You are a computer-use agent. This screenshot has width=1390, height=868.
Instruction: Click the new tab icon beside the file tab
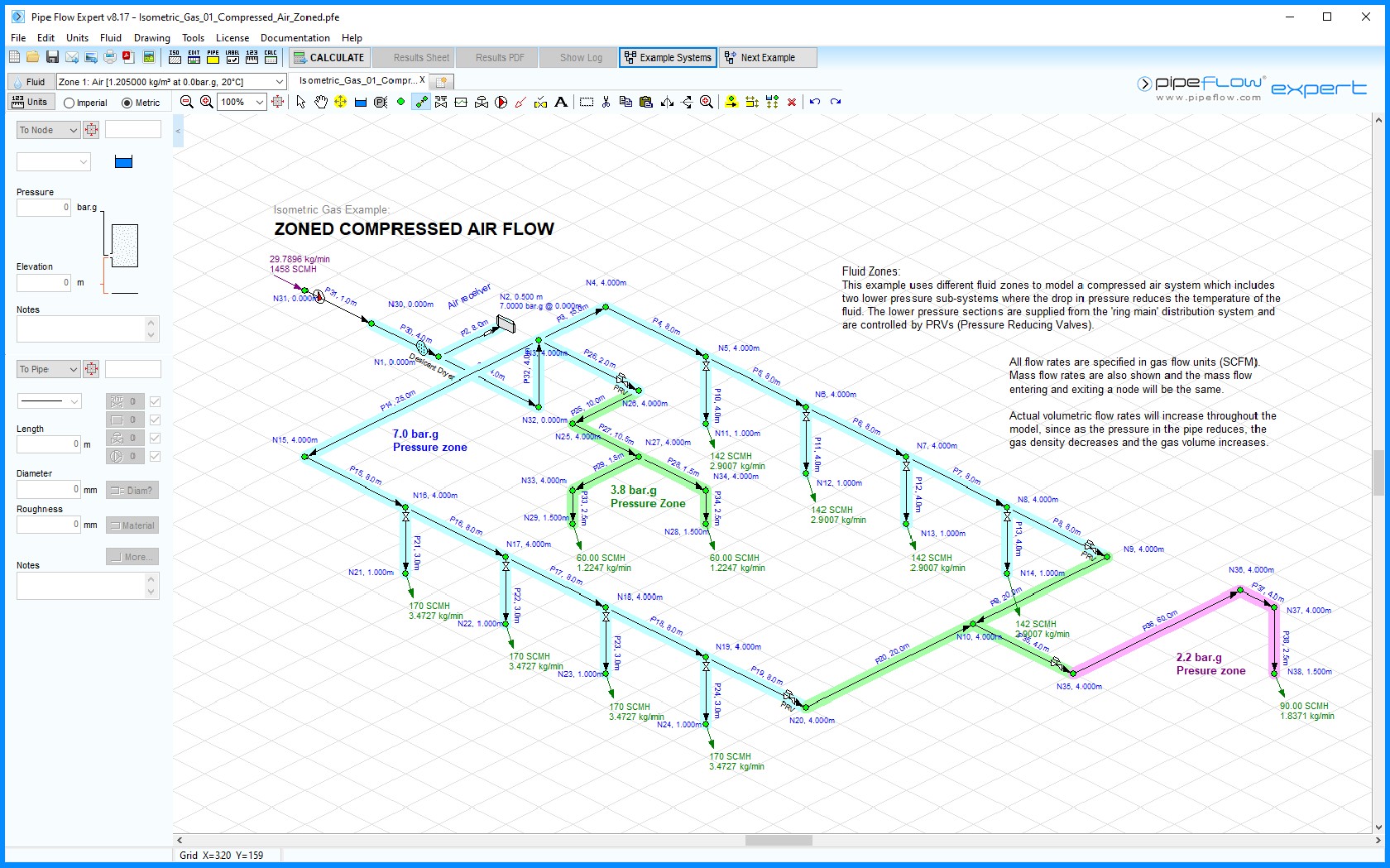(442, 81)
